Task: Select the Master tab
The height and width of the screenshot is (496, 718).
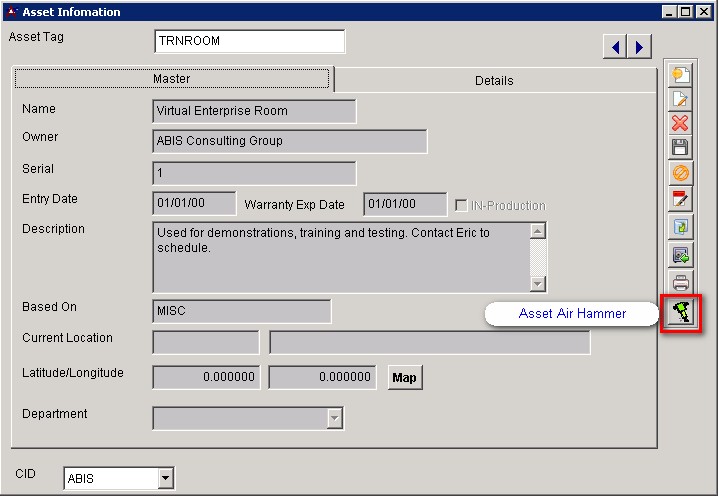Action: (171, 78)
